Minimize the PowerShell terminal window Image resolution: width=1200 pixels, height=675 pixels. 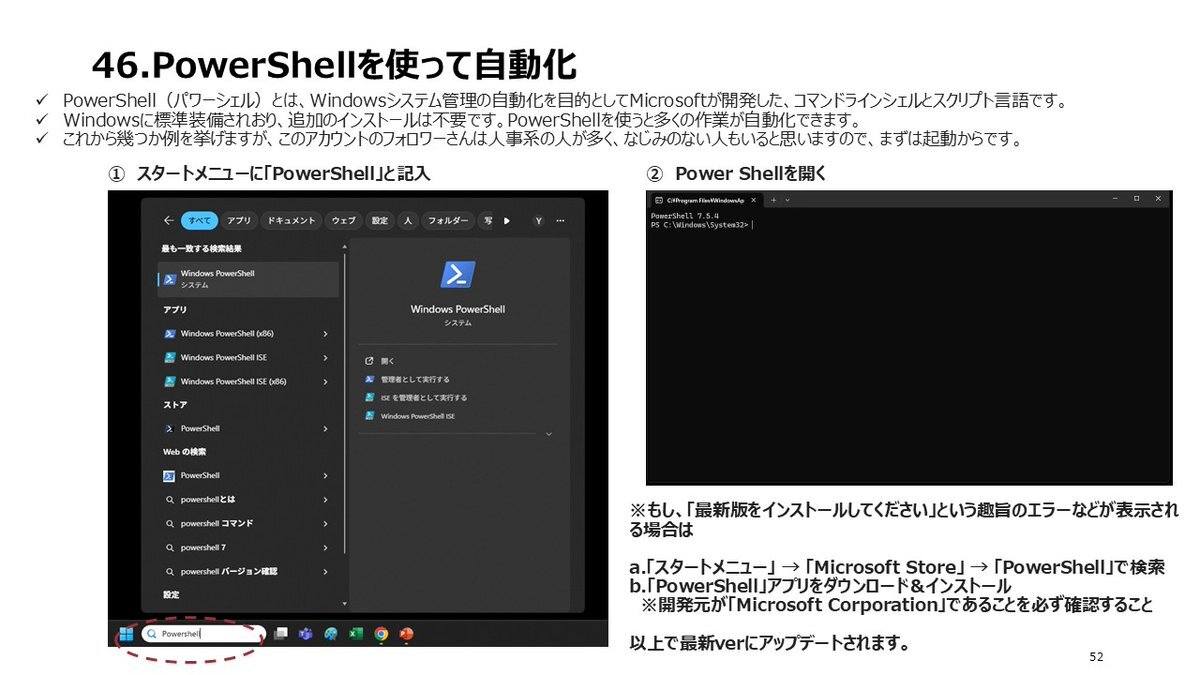[x=1115, y=199]
